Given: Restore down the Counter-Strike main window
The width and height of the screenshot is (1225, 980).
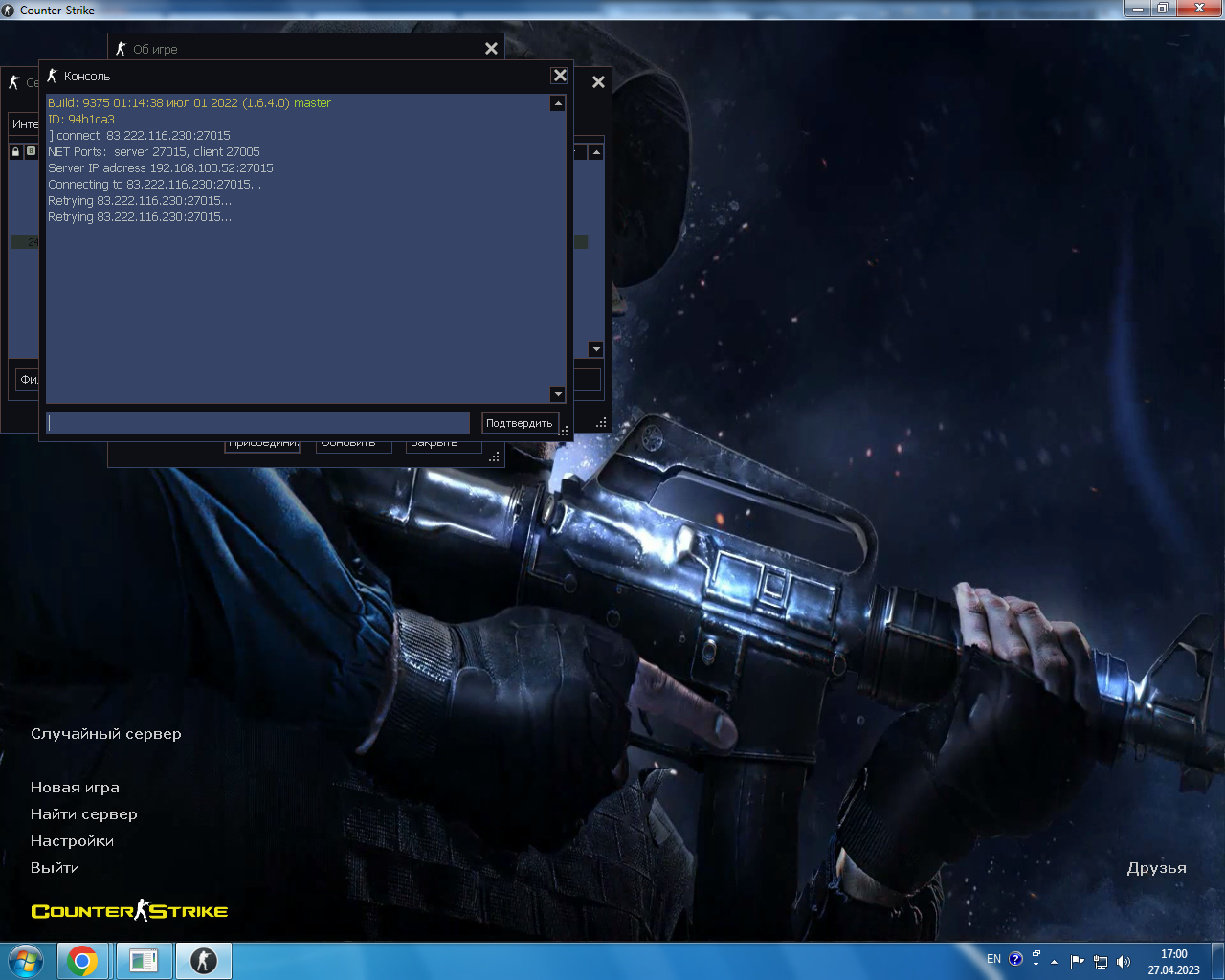Looking at the screenshot, I should tap(1162, 9).
